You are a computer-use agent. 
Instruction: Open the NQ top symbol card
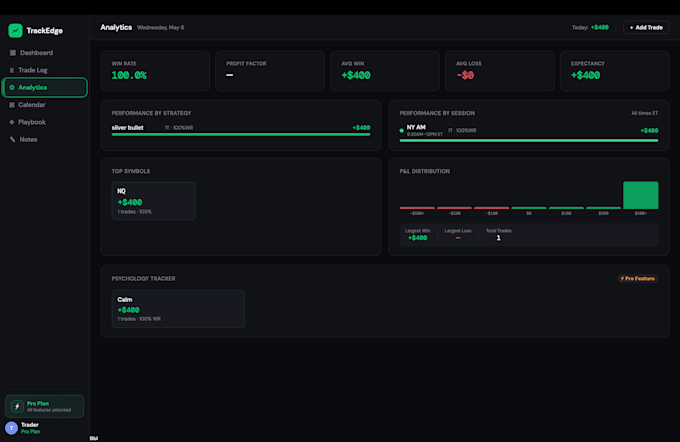[x=154, y=201]
